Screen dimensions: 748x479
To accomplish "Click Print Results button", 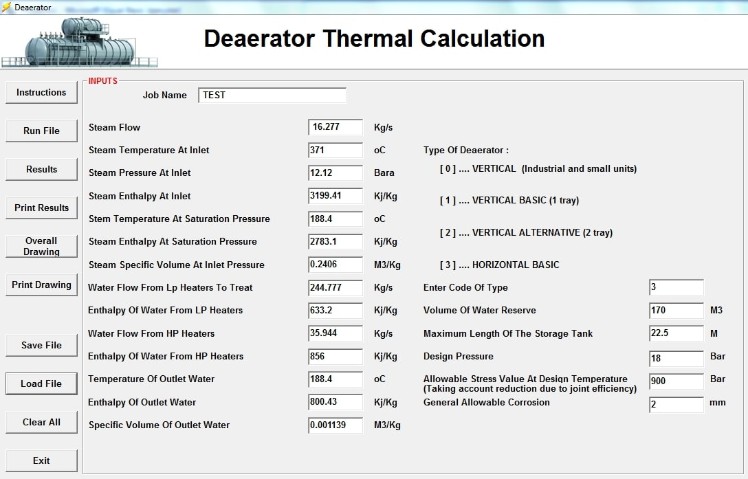I will 42,208.
